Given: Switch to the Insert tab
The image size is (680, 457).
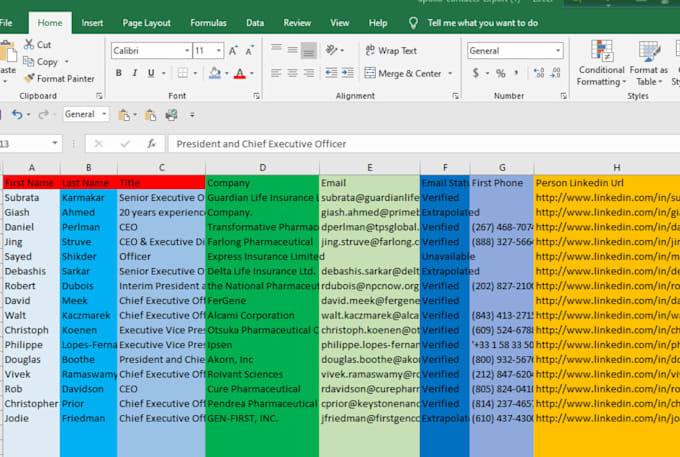Looking at the screenshot, I should coord(92,23).
